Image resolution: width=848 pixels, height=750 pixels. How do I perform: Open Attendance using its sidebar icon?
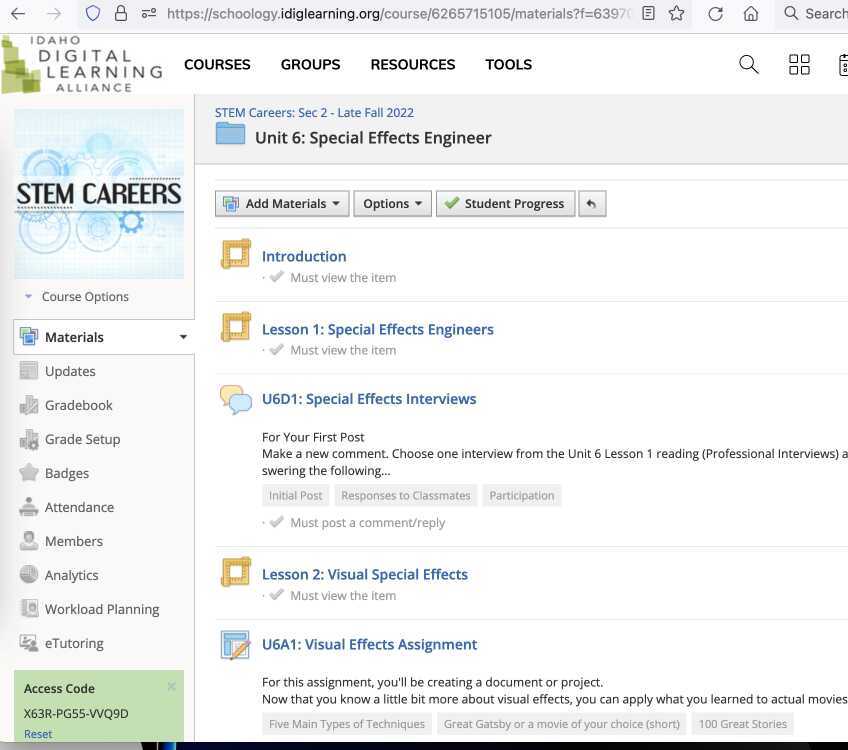coord(29,507)
